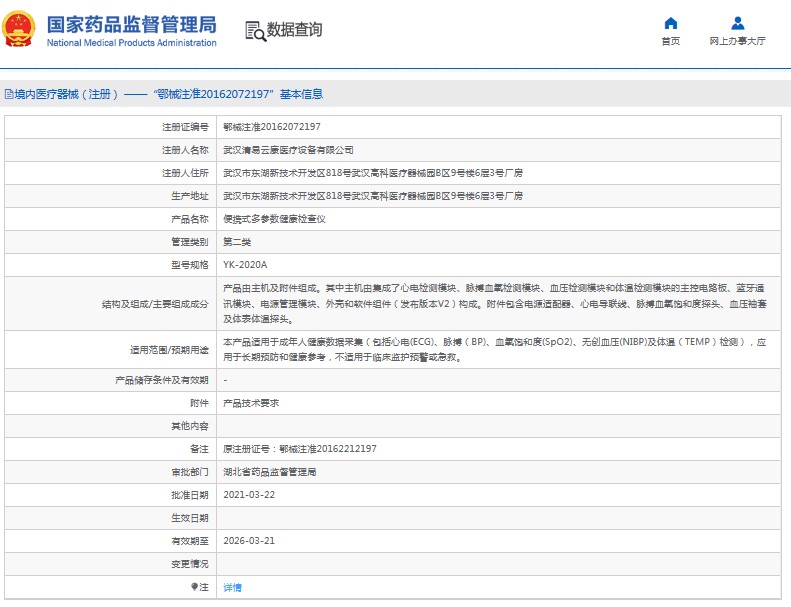Select 武汉清易云康医疗设备有限公司 cell
Image resolution: width=791 pixels, height=607 pixels.
click(288, 150)
